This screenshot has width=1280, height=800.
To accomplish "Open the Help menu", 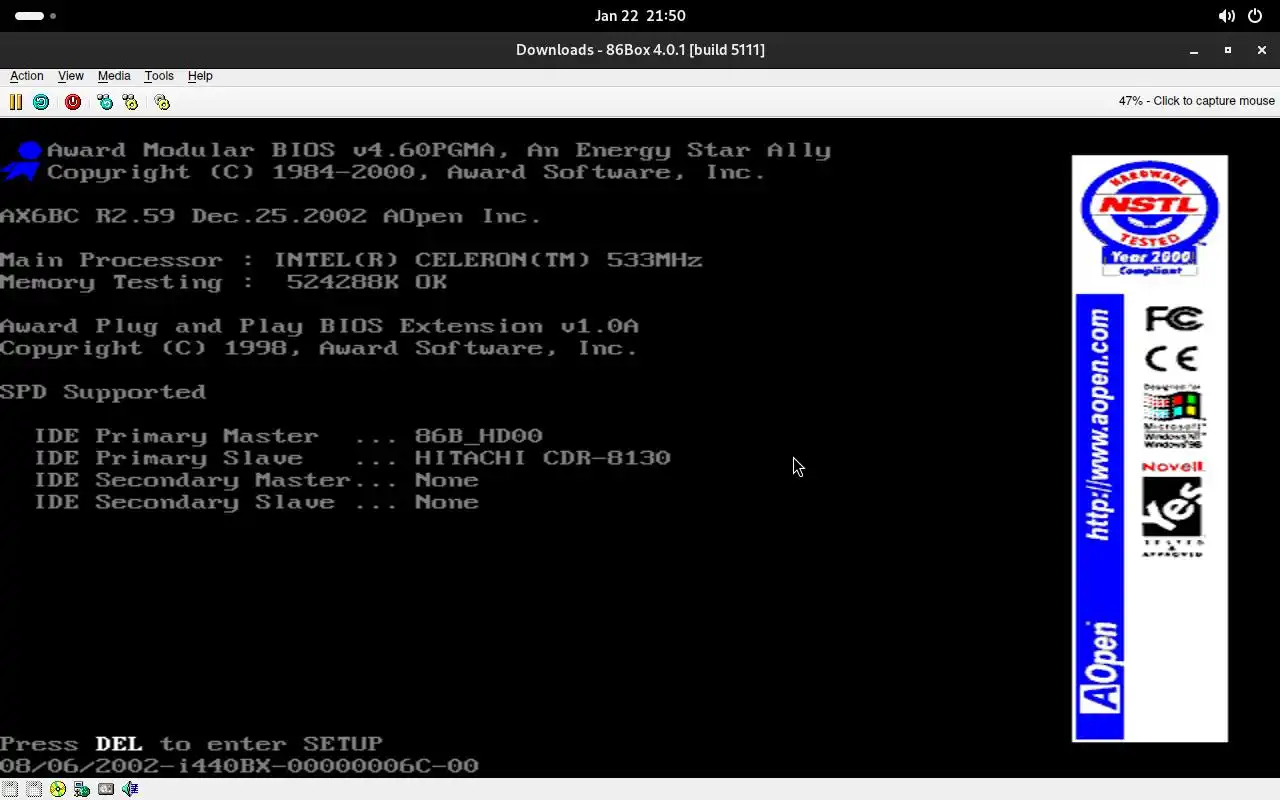I will [x=200, y=76].
